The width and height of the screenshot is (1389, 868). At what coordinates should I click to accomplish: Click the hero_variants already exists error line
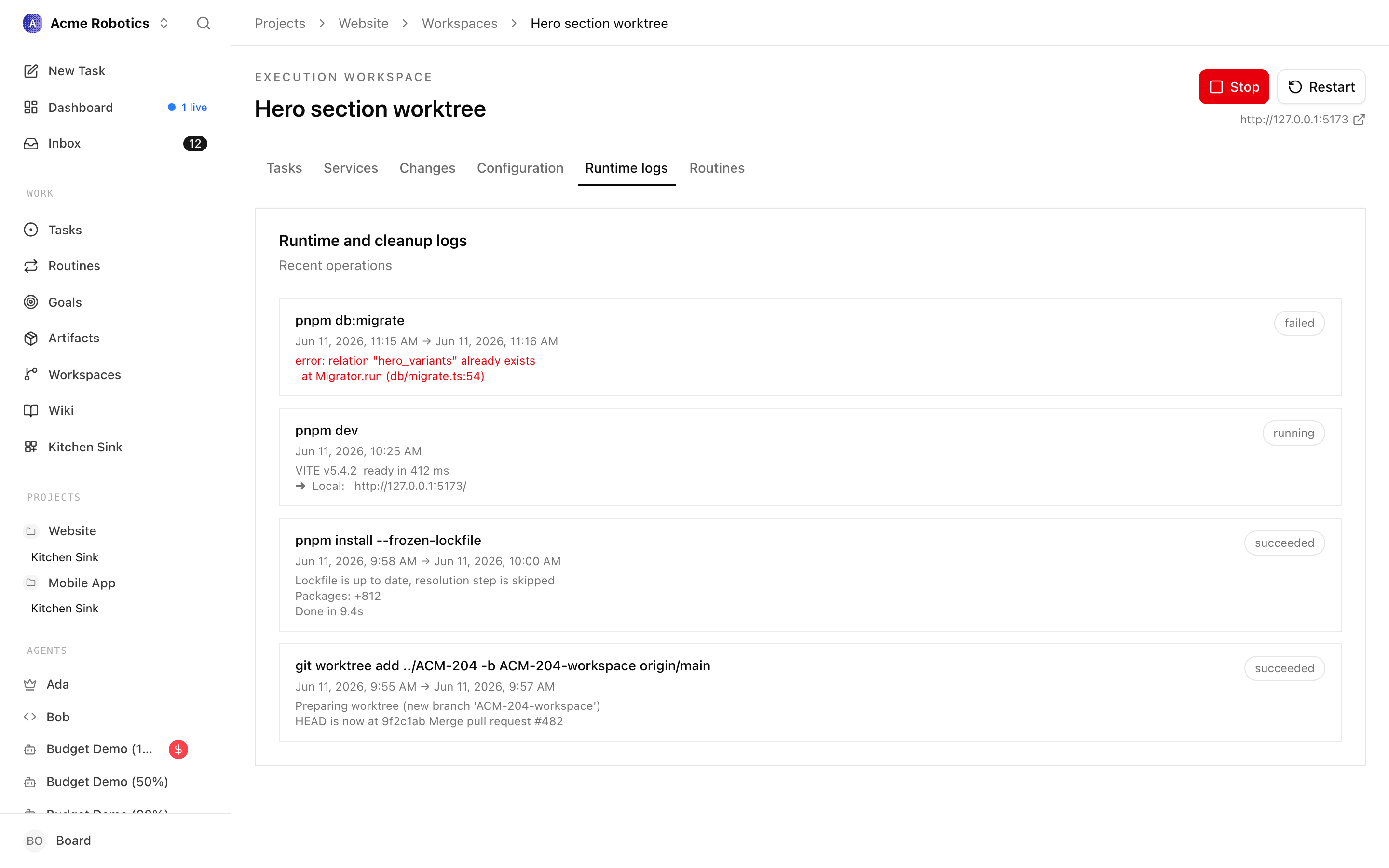click(x=415, y=361)
